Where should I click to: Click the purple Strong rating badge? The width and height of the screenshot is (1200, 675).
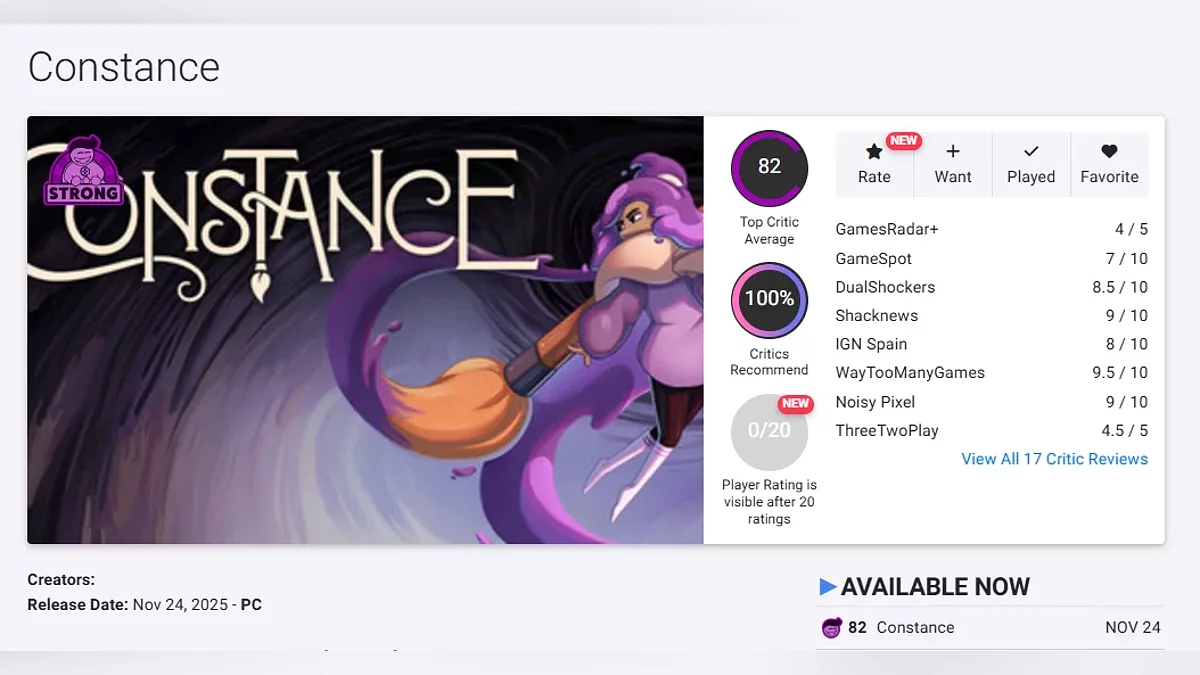click(83, 171)
